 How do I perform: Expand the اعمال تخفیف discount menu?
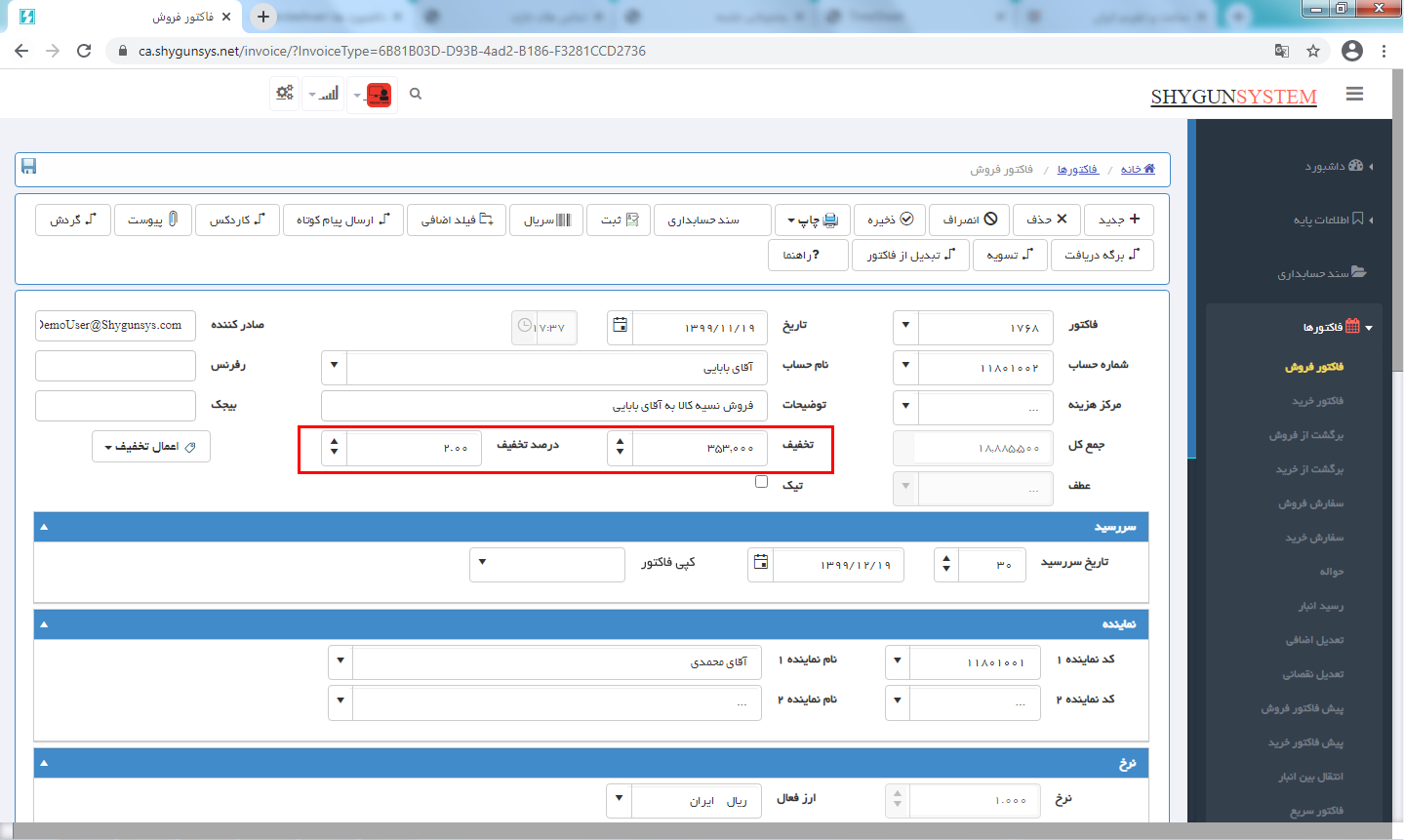tap(150, 446)
